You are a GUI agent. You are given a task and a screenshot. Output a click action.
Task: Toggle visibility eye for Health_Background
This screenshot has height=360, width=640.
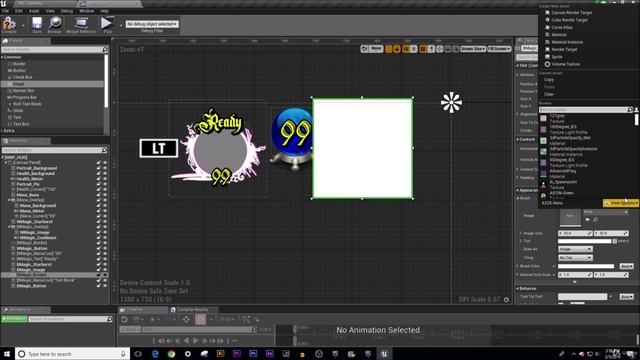tap(105, 173)
